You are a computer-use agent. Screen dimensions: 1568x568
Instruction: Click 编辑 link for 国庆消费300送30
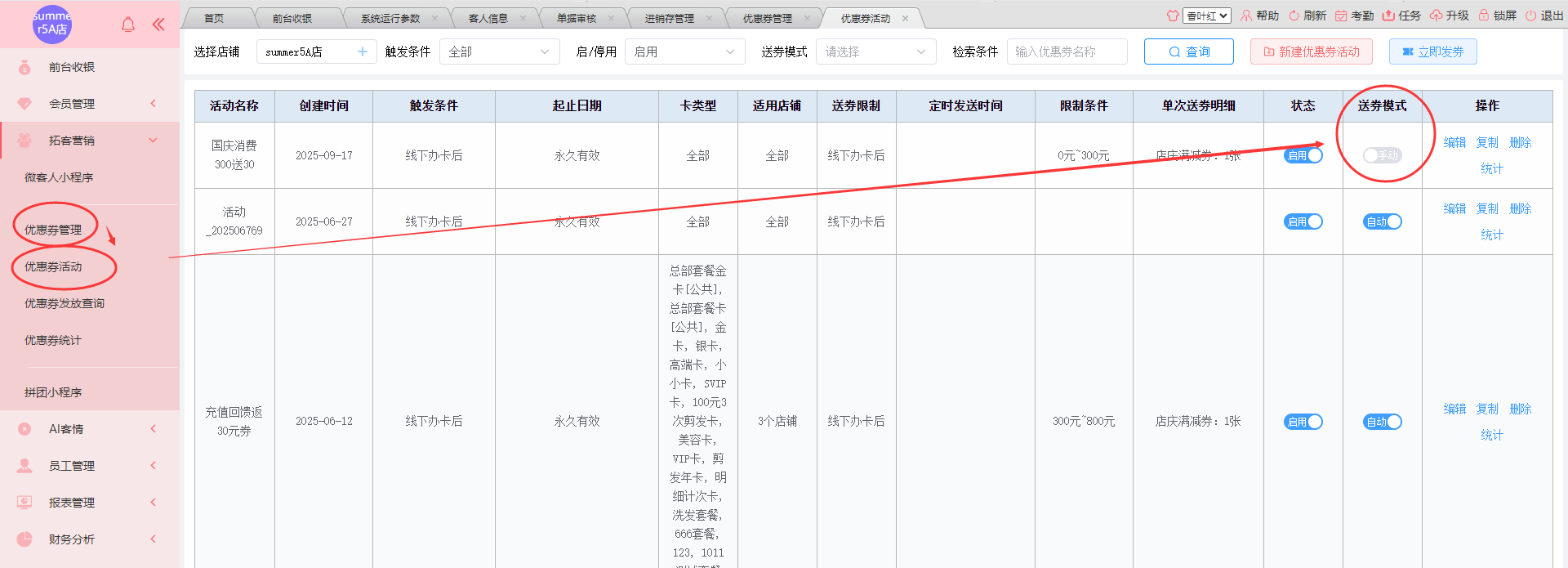coord(1454,142)
